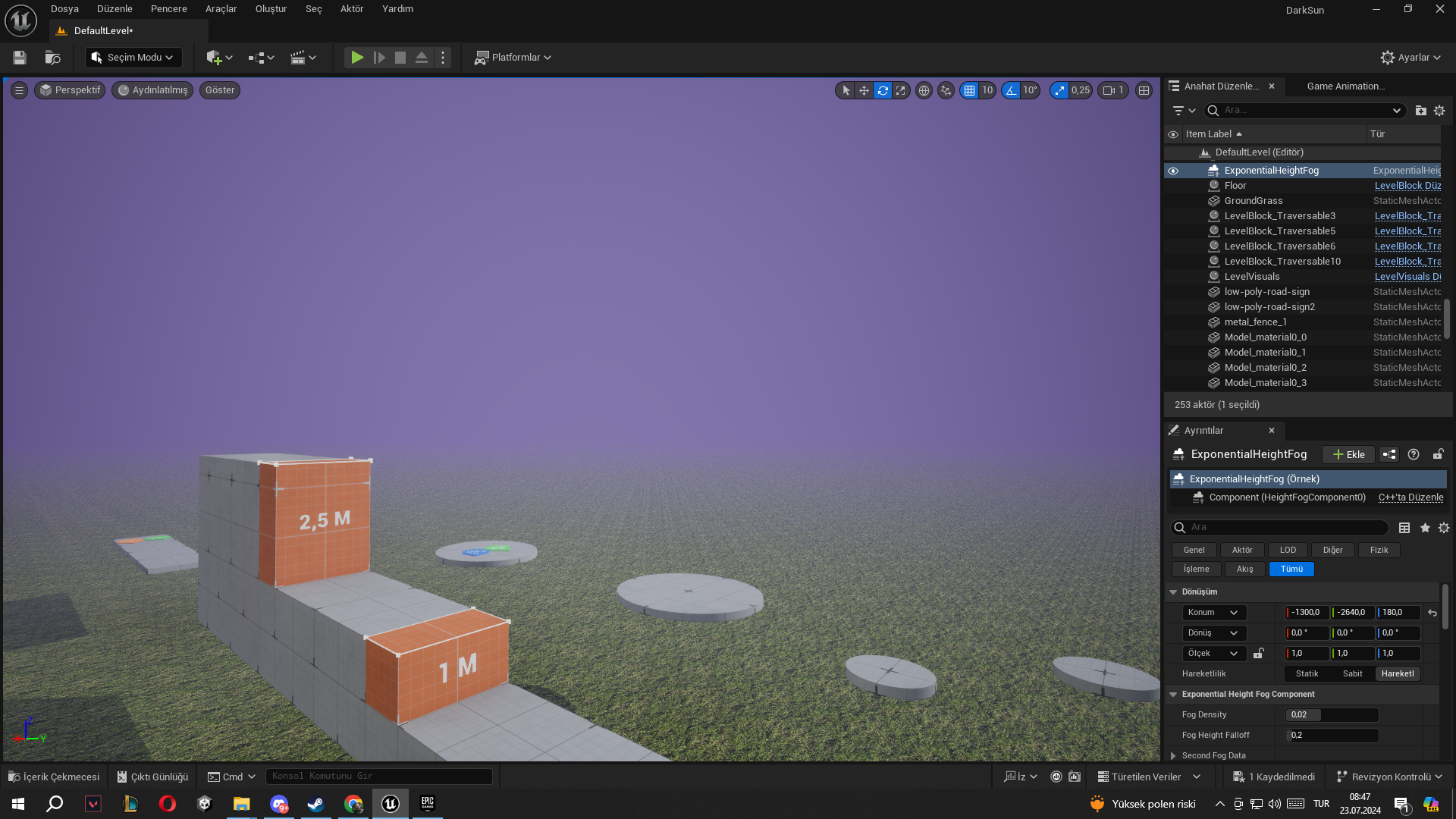Toggle grid snapping in viewport
This screenshot has width=1456, height=819.
969,90
